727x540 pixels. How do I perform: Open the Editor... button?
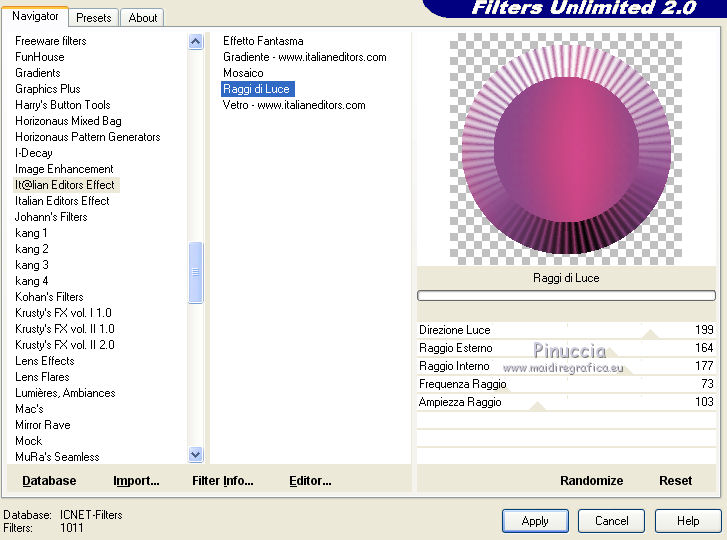click(310, 481)
